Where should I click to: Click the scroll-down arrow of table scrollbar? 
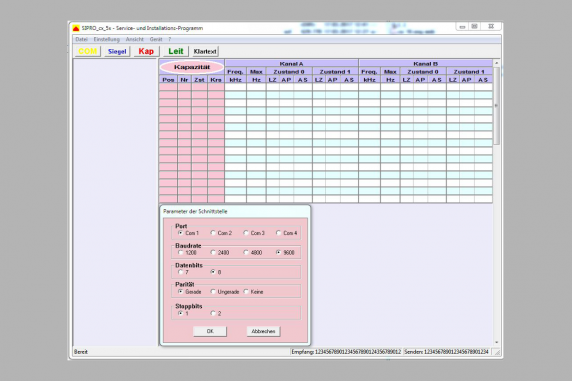click(496, 342)
